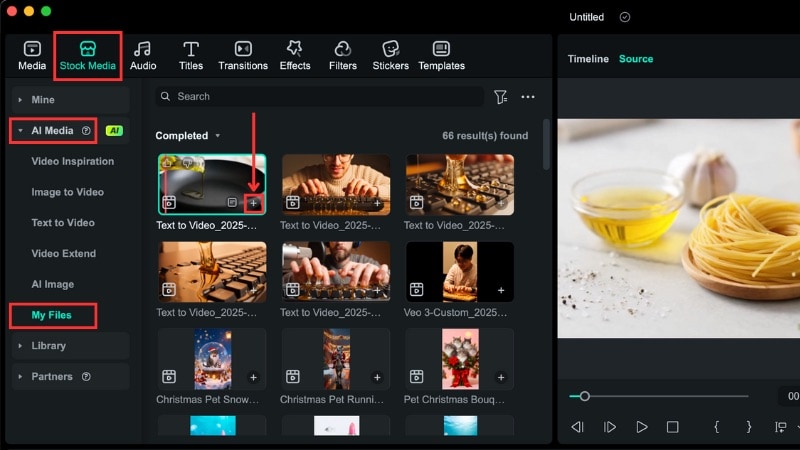Select Text to Video option
This screenshot has height=450, width=800.
point(63,222)
